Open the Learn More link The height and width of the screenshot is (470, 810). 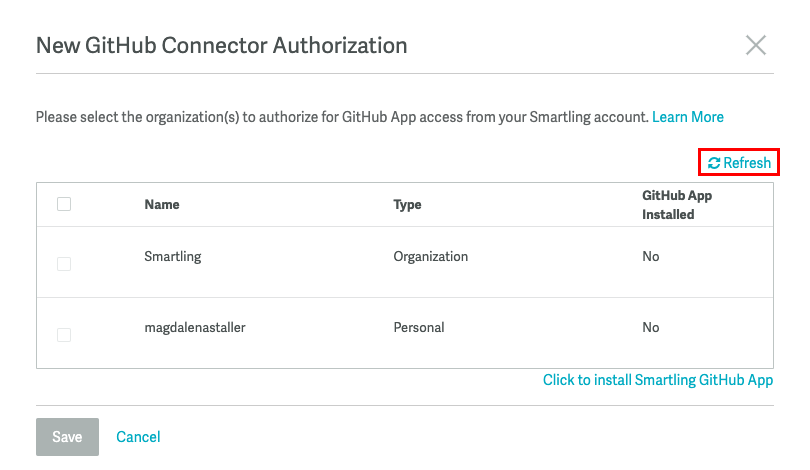tap(688, 117)
